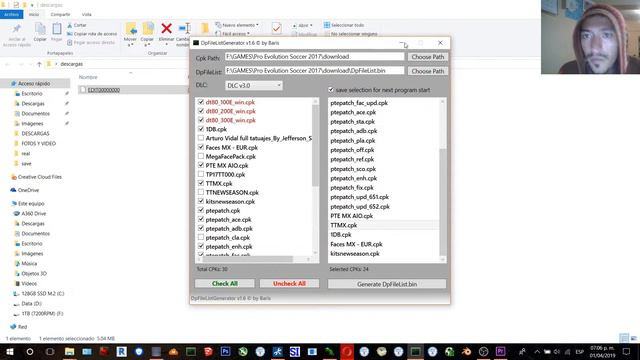Open Premiere Pro from the taskbar

(x=500, y=351)
